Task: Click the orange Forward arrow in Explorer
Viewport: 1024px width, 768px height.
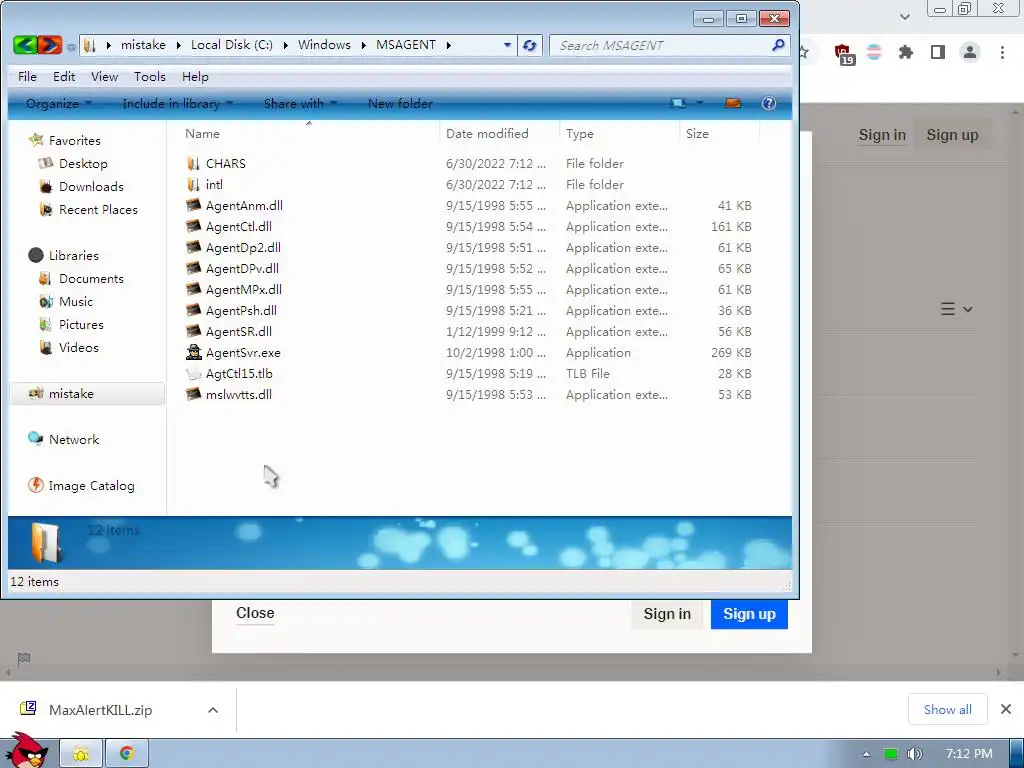Action: 50,45
